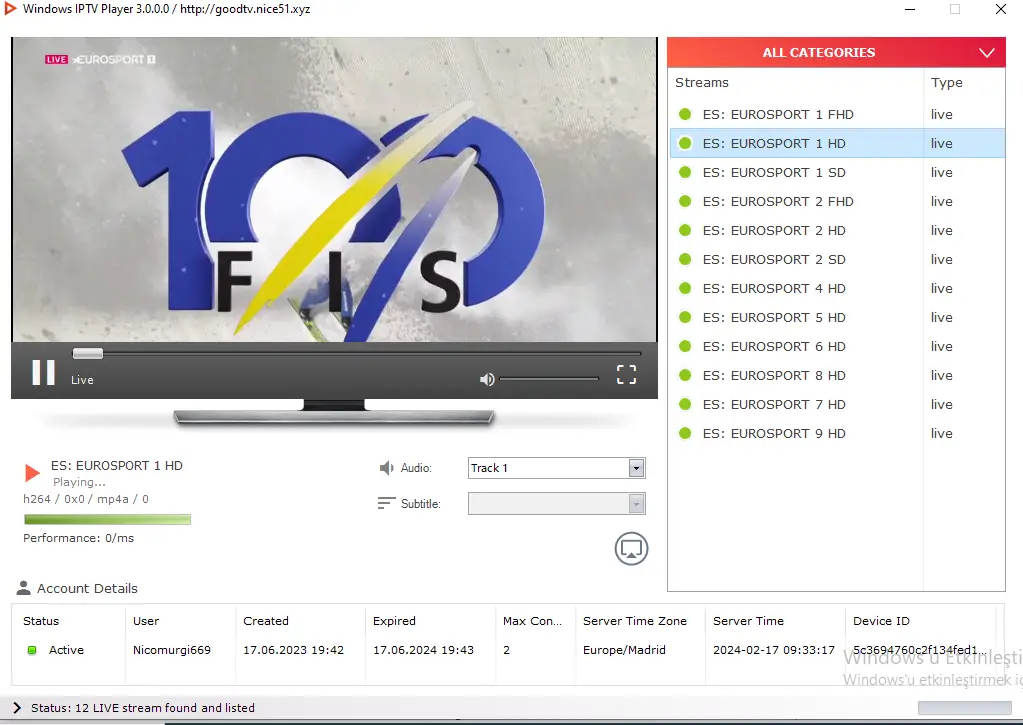Click the seek bar handle
Screen dimensions: 1023x725
click(x=87, y=353)
